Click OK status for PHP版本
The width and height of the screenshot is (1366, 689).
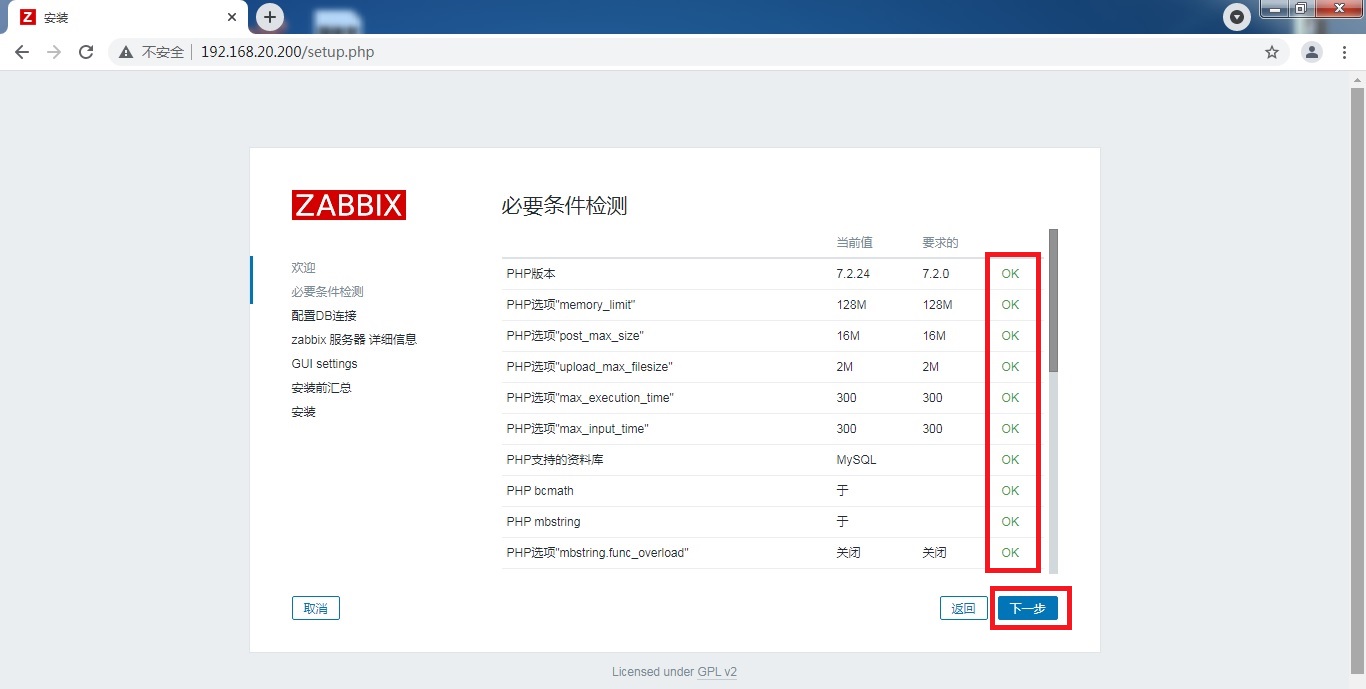(x=1010, y=274)
